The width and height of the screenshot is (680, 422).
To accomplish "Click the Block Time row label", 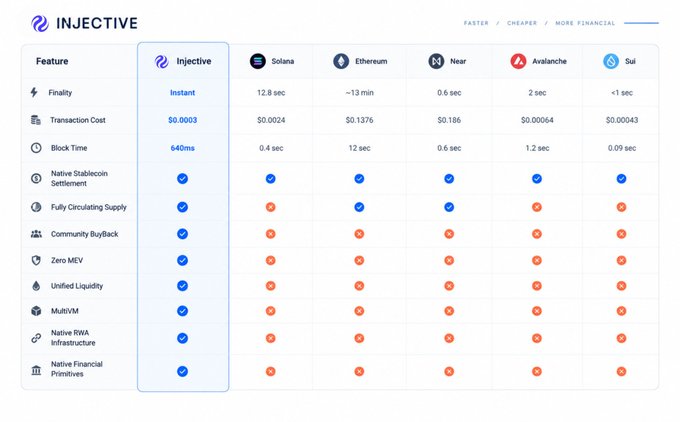I will point(69,148).
